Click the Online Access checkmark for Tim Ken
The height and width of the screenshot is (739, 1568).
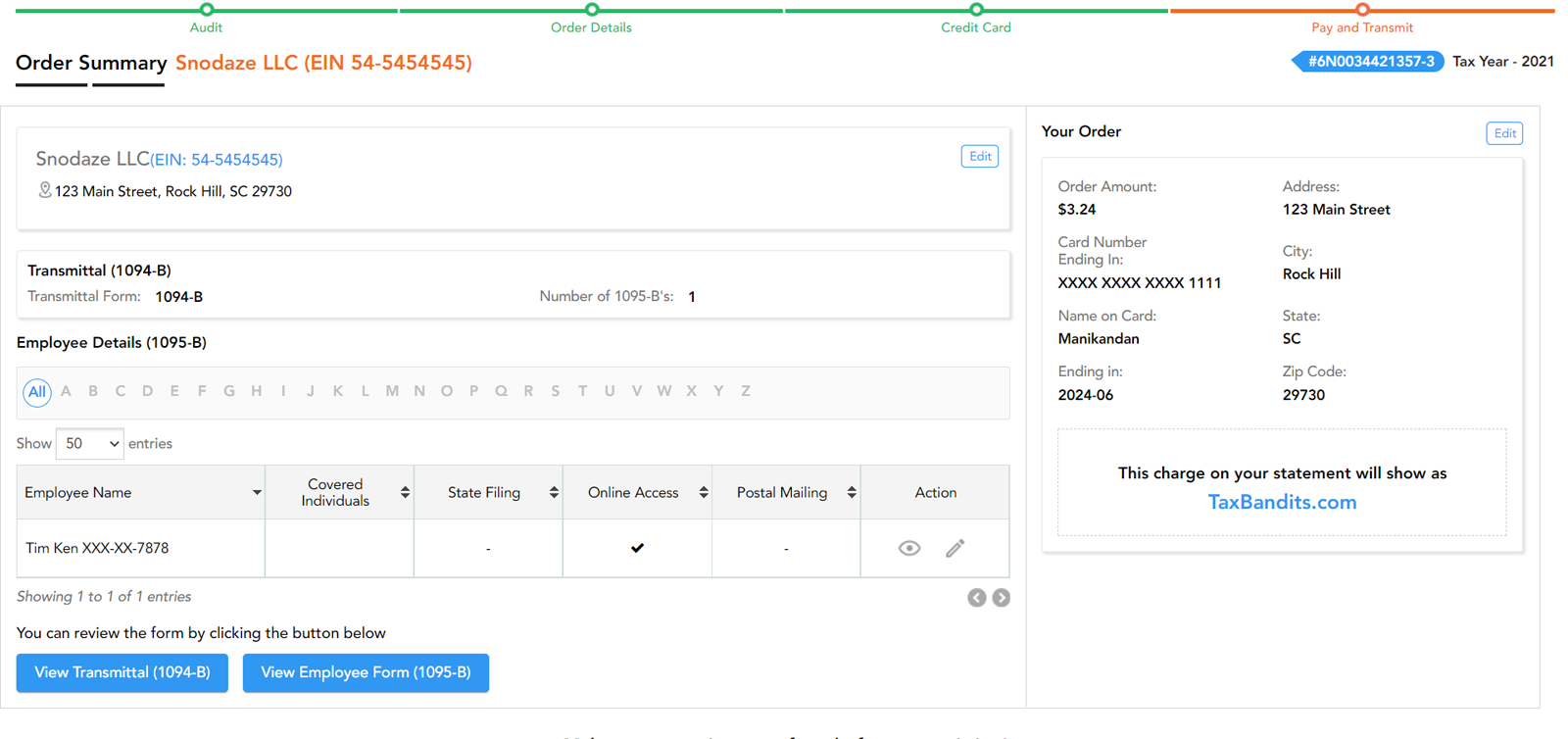pos(637,548)
